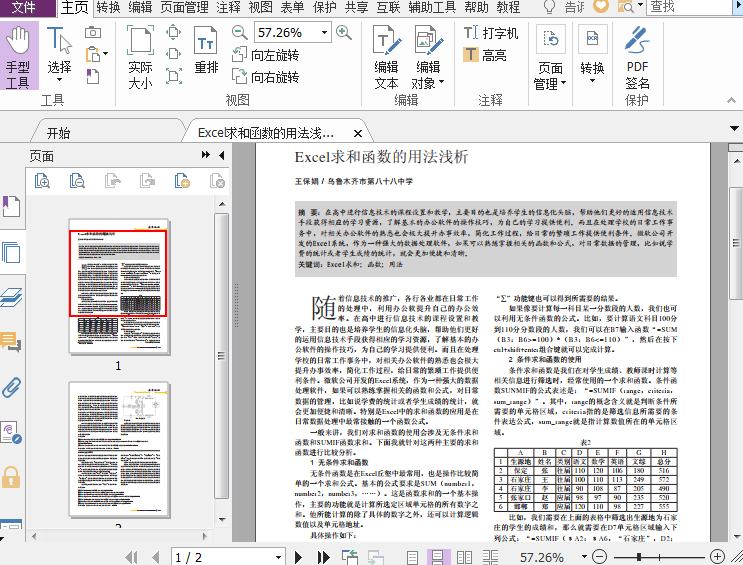Open the Protect (保护) ribbon tab

(x=325, y=7)
